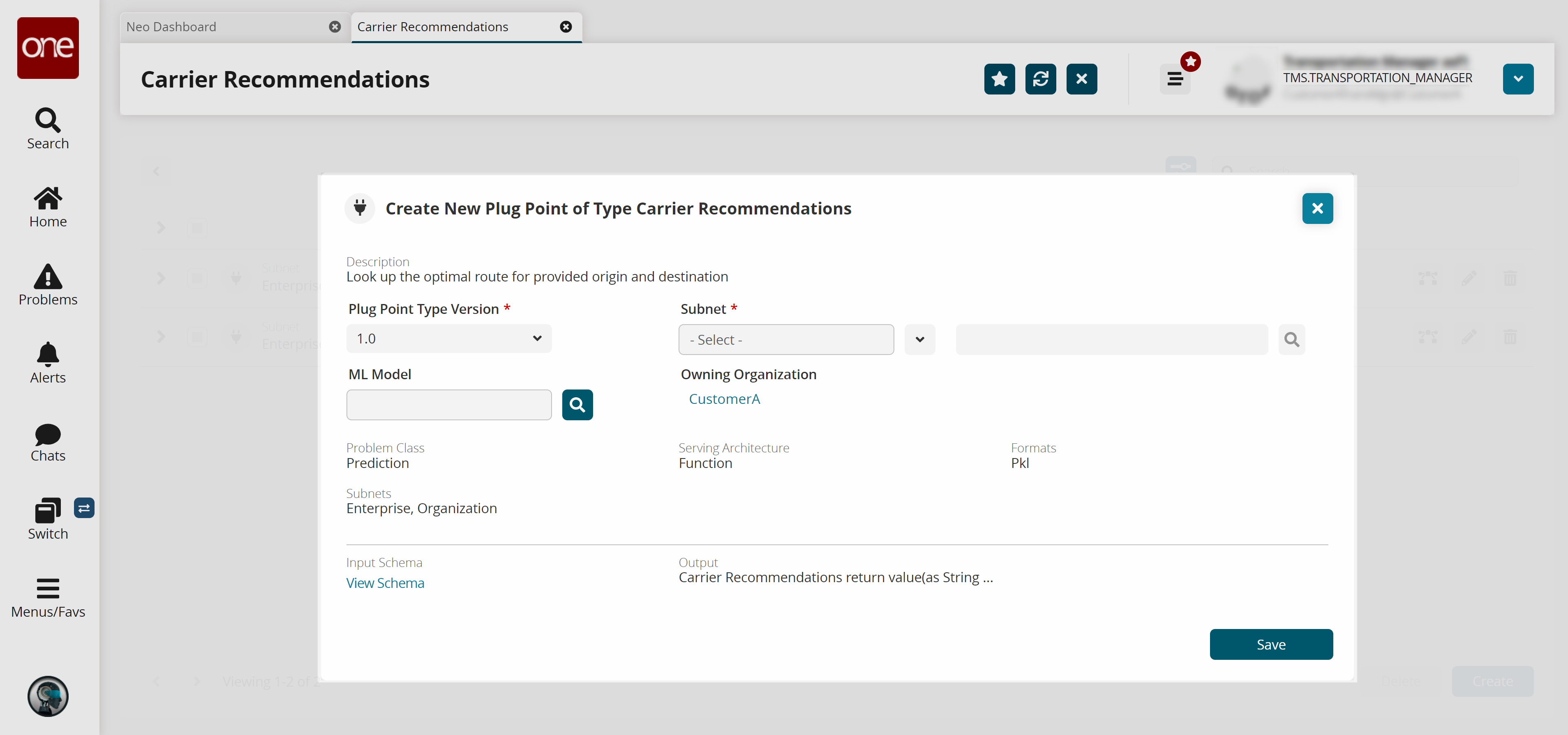Screen dimensions: 1568x735
Task: Open the NEO assistant avatar icon
Action: point(48,696)
